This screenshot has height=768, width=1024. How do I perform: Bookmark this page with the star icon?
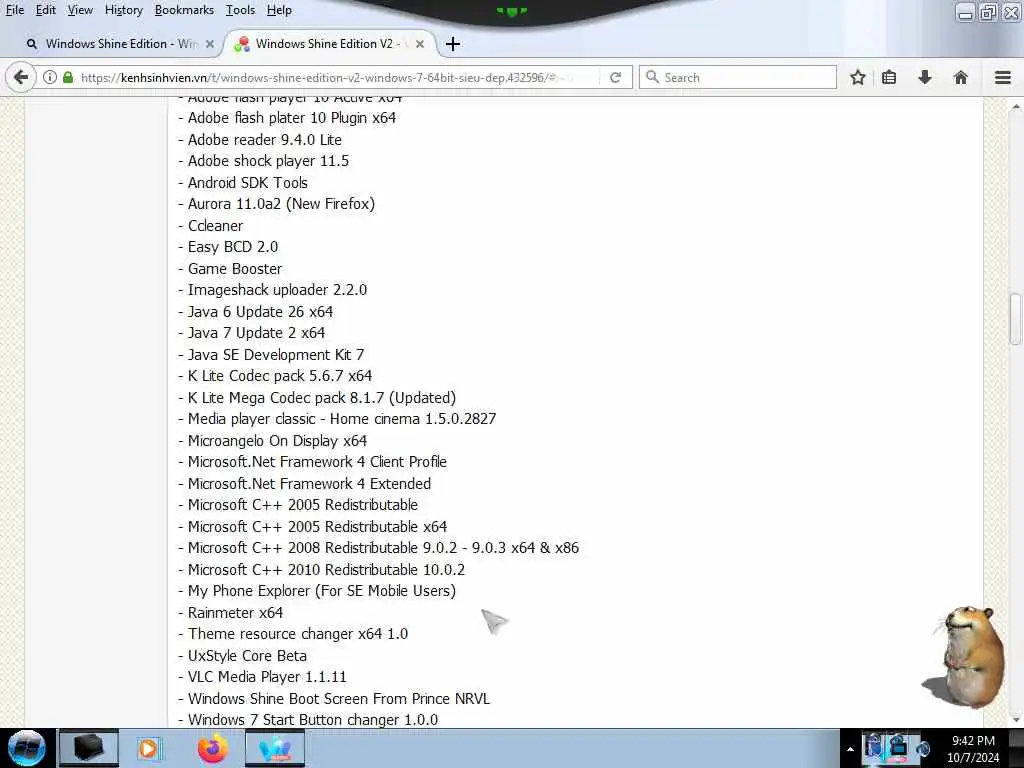[x=857, y=78]
